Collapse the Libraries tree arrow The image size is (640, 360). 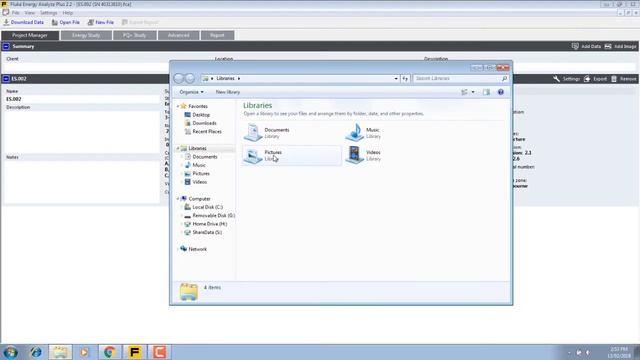click(x=178, y=149)
